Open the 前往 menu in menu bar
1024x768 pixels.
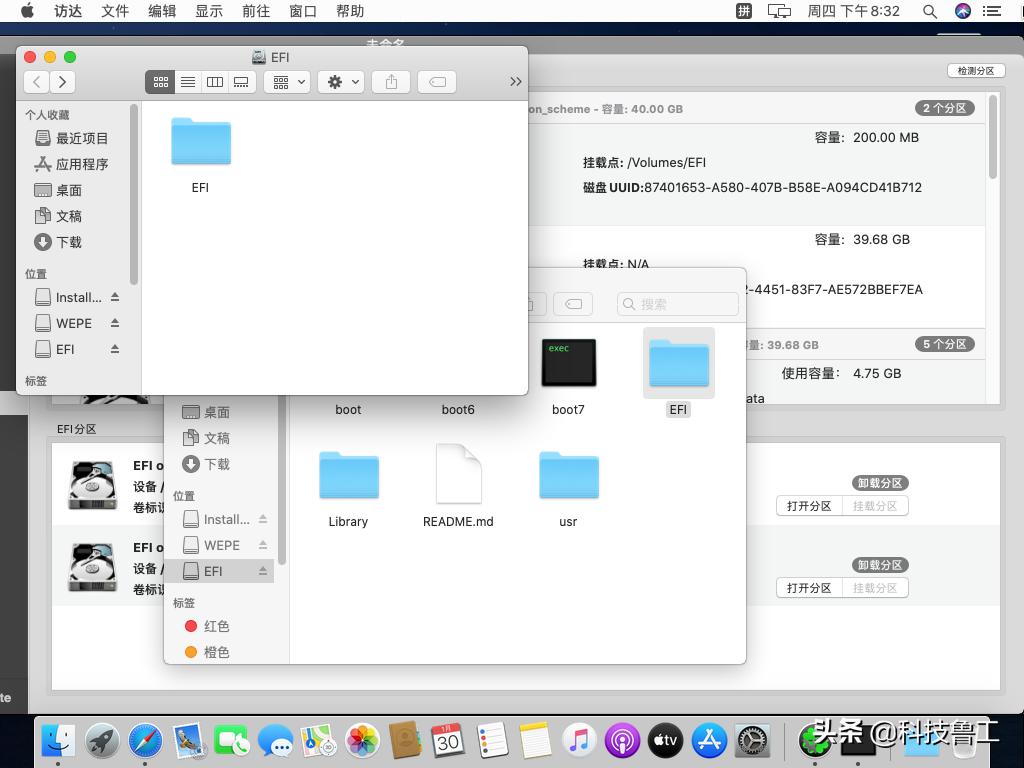[258, 11]
